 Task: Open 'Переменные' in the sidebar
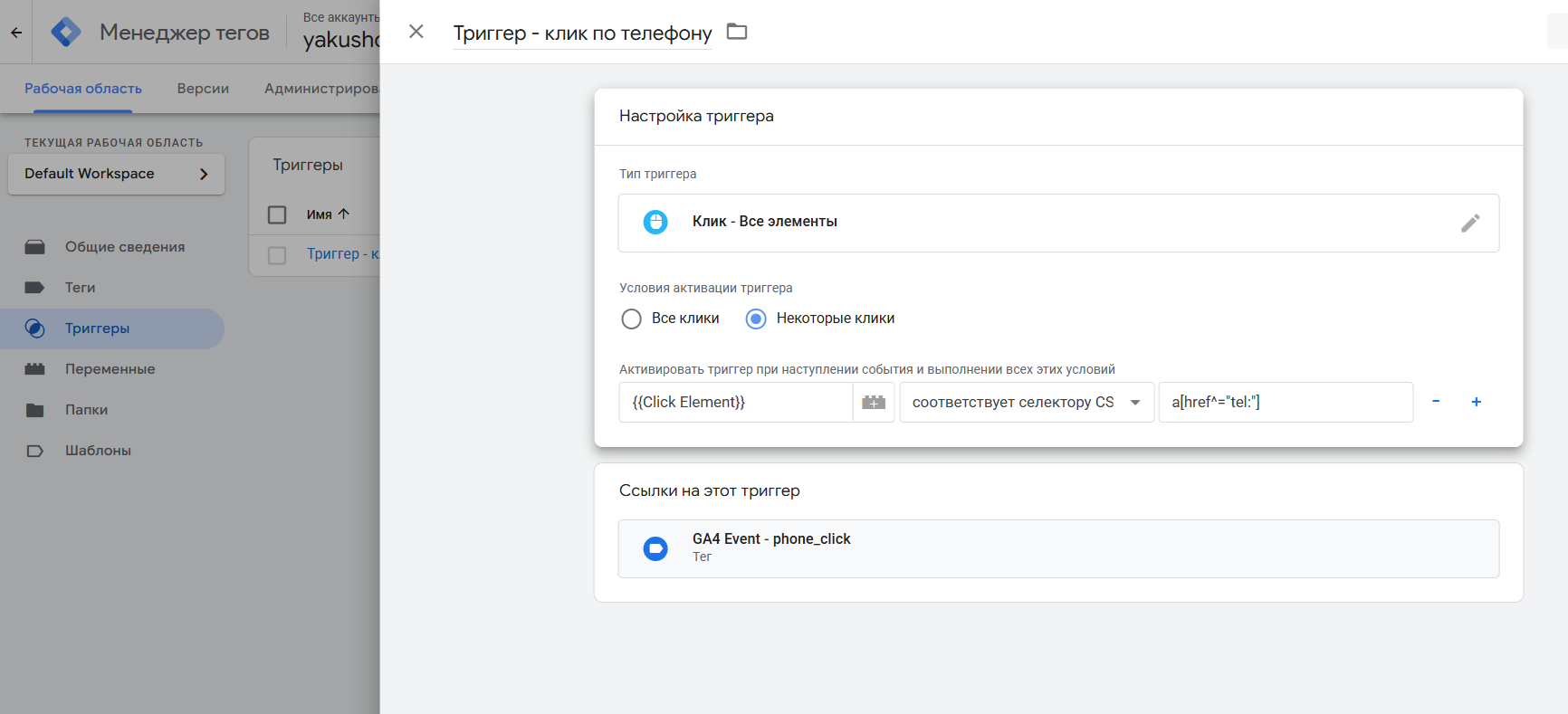(x=110, y=369)
